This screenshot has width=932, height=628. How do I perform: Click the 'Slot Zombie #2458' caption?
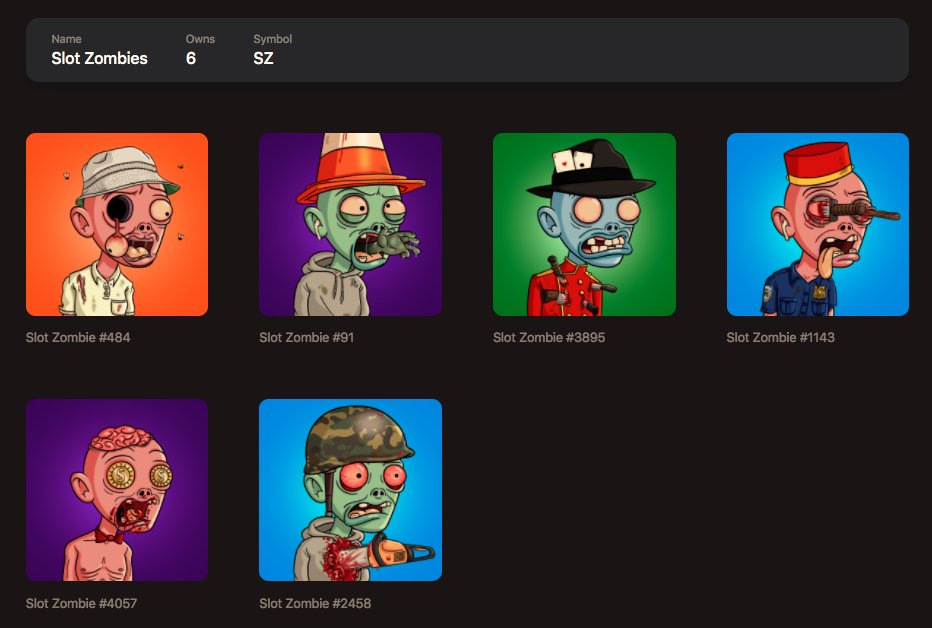[x=315, y=604]
